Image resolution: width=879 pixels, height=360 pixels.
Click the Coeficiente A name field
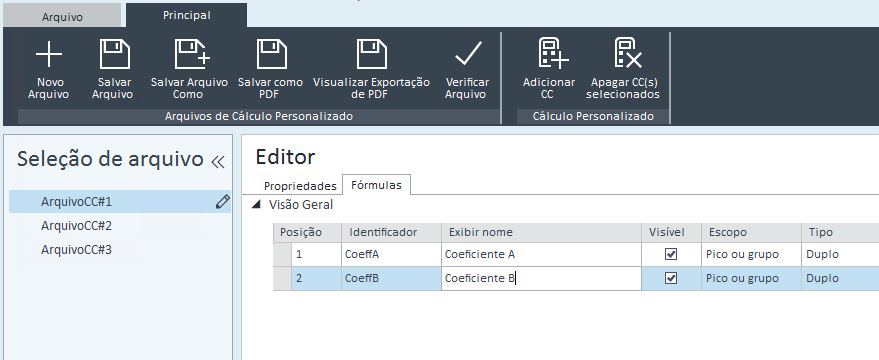(x=541, y=255)
